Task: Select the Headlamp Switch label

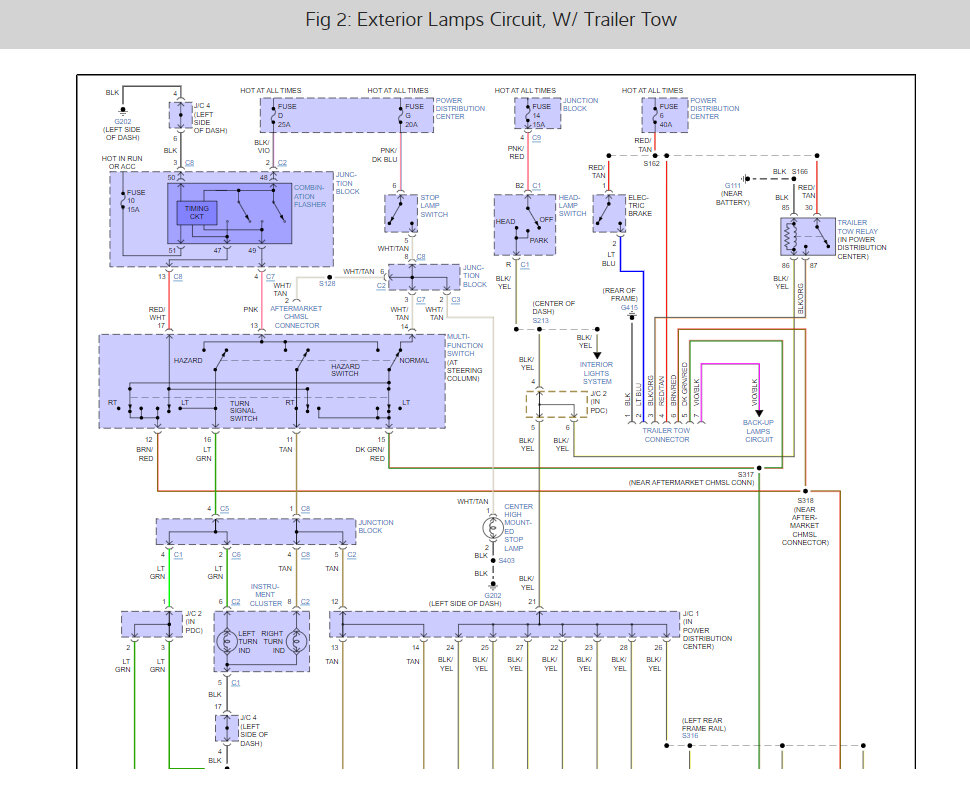Action: pyautogui.click(x=572, y=205)
